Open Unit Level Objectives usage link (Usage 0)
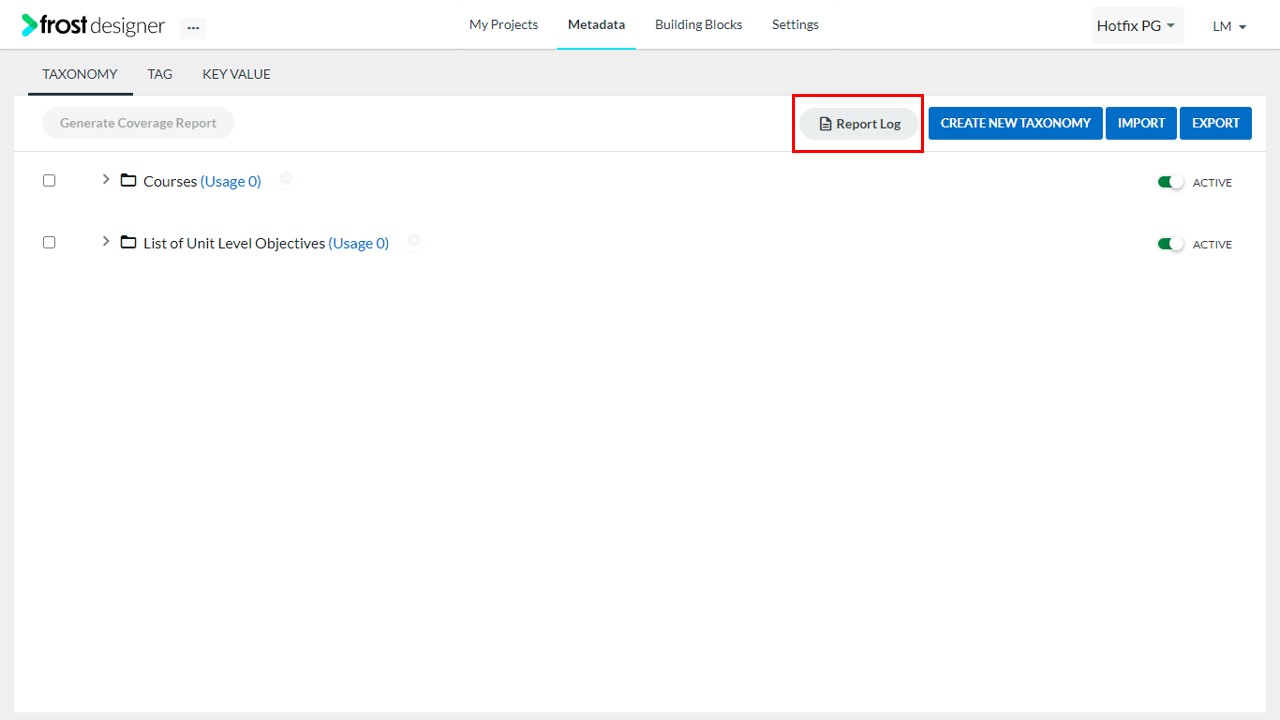The width and height of the screenshot is (1280, 720). point(359,243)
